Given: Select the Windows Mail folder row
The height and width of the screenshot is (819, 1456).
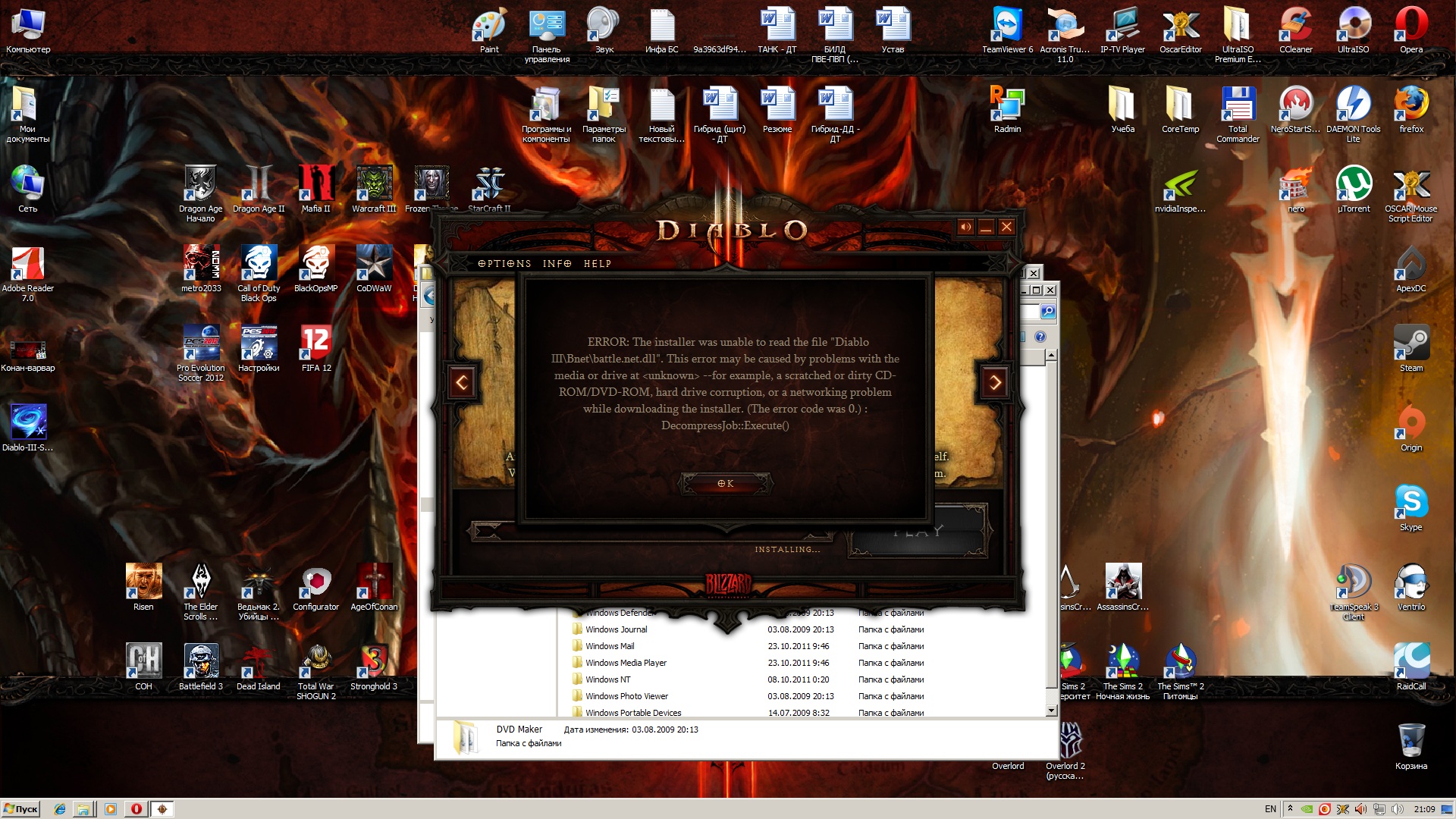Looking at the screenshot, I should tap(747, 646).
